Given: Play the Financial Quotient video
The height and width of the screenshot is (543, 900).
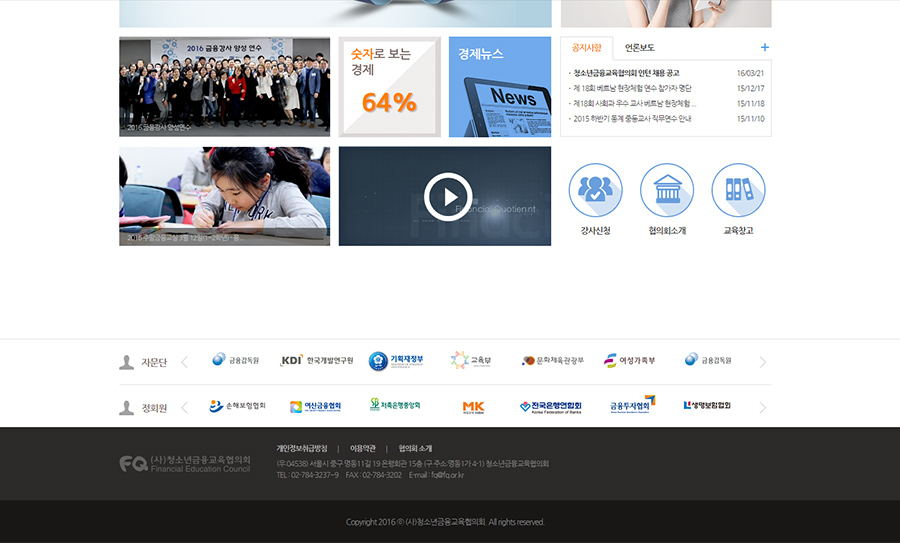Looking at the screenshot, I should pos(445,197).
